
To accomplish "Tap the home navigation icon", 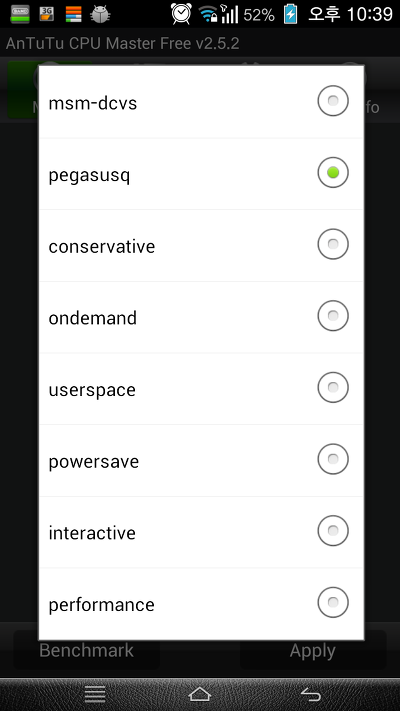I will coord(200,694).
